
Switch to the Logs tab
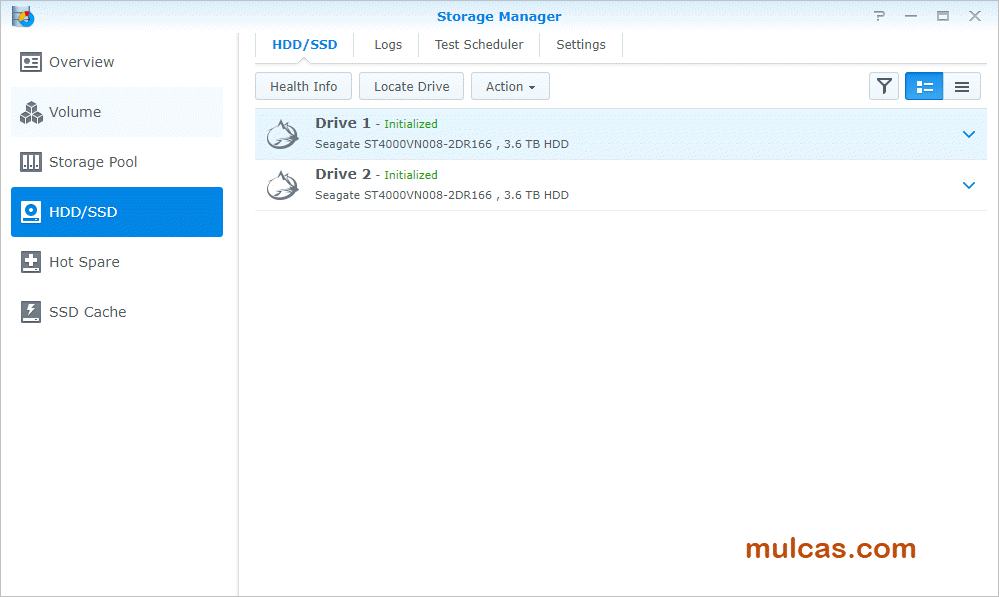pos(388,45)
